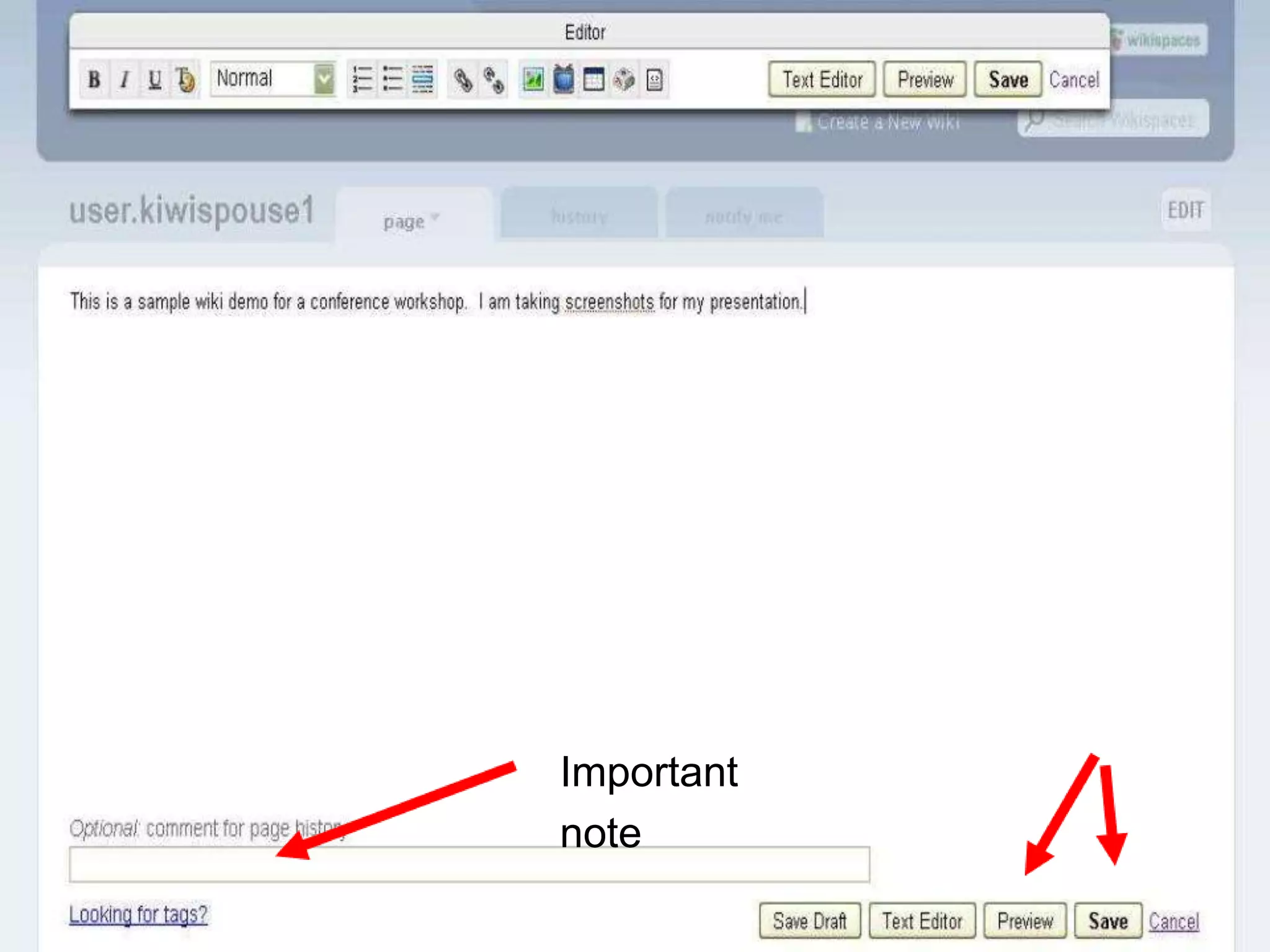Screen dimensions: 1270x952
Task: Click the bottom Preview button
Action: [x=1025, y=920]
